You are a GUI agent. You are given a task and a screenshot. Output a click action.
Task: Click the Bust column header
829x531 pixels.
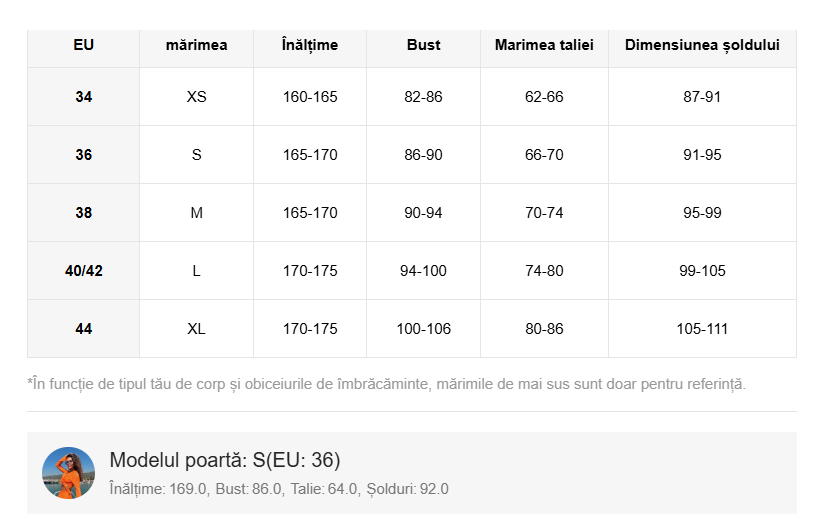(423, 45)
